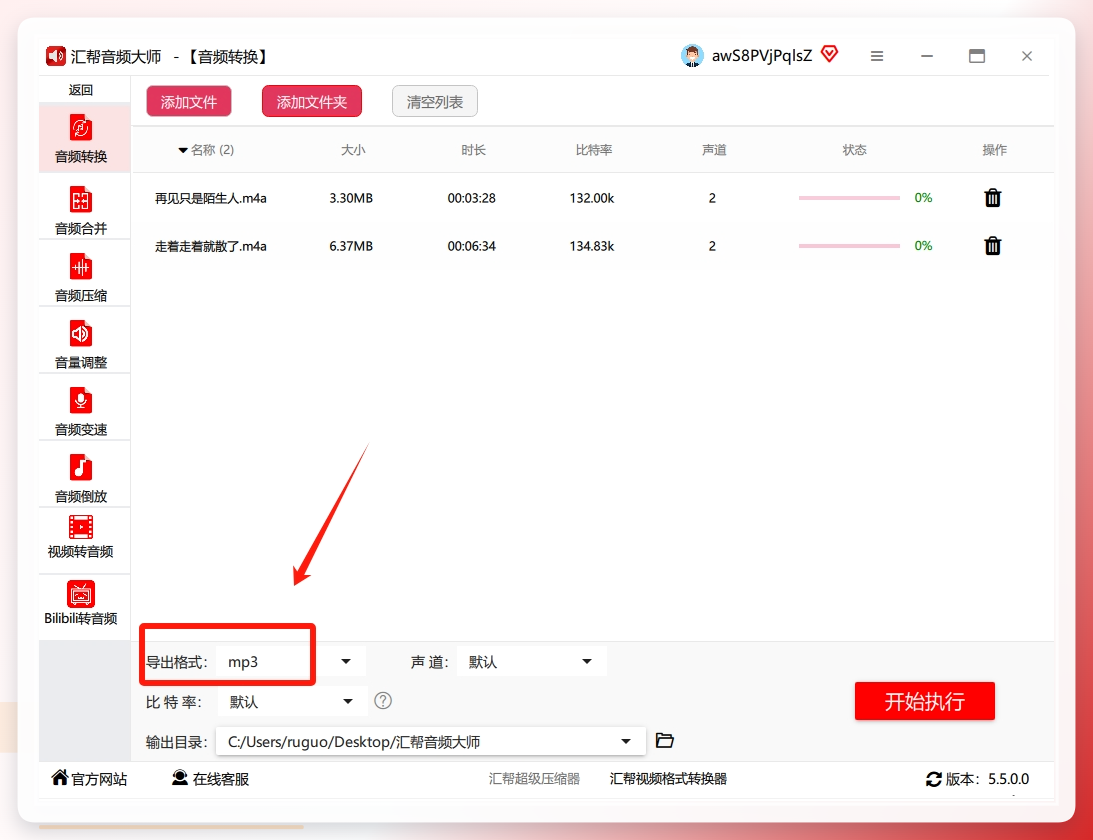Open the 汇帮视频格式转换器 link
1093x840 pixels.
[668, 779]
